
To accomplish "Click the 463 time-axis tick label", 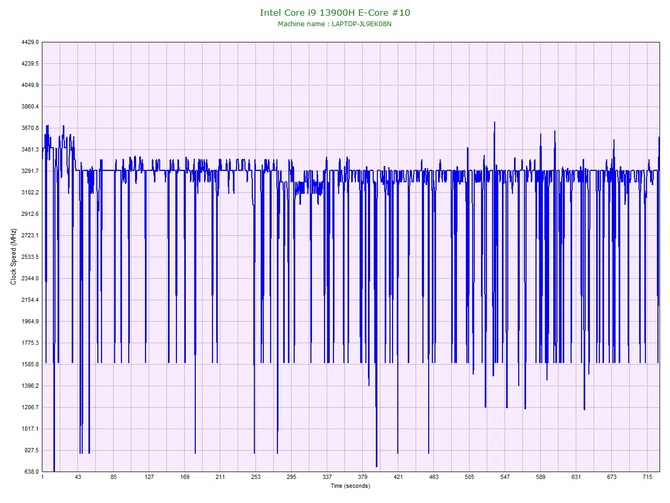I will [x=434, y=477].
